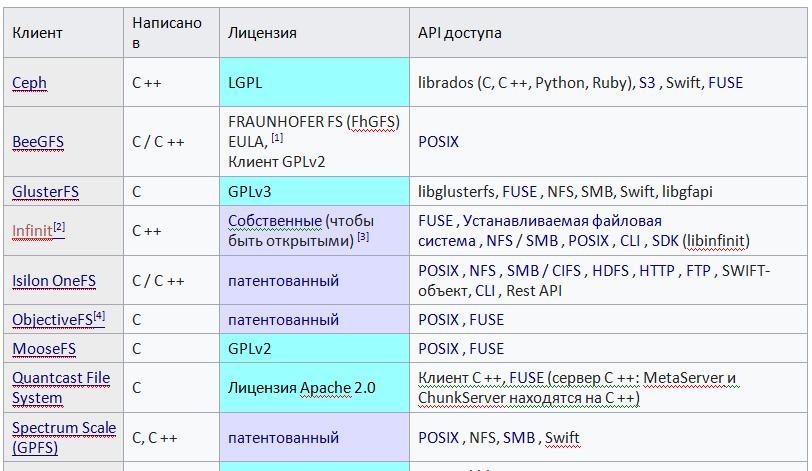Click the GPLv3 license cell for GlusterFS
812x471 pixels.
point(314,192)
